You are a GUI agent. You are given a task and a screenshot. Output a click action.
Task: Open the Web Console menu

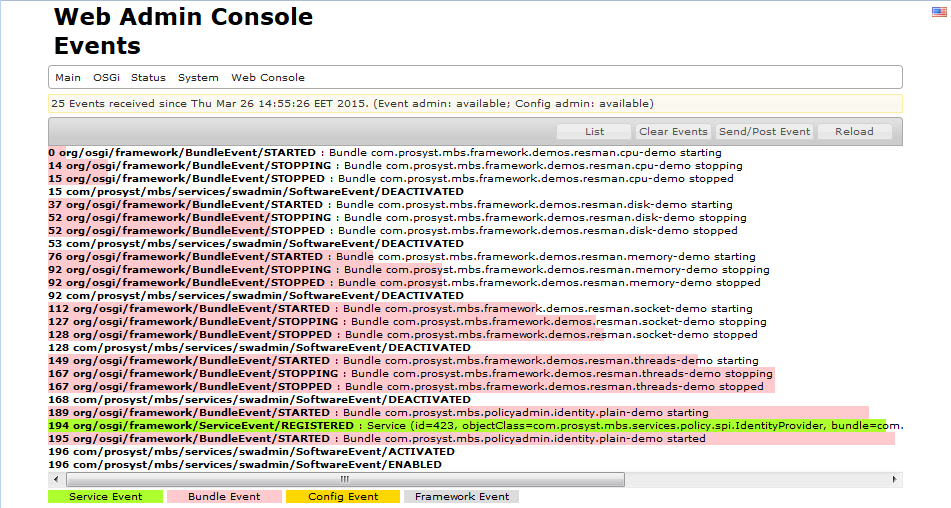point(268,78)
